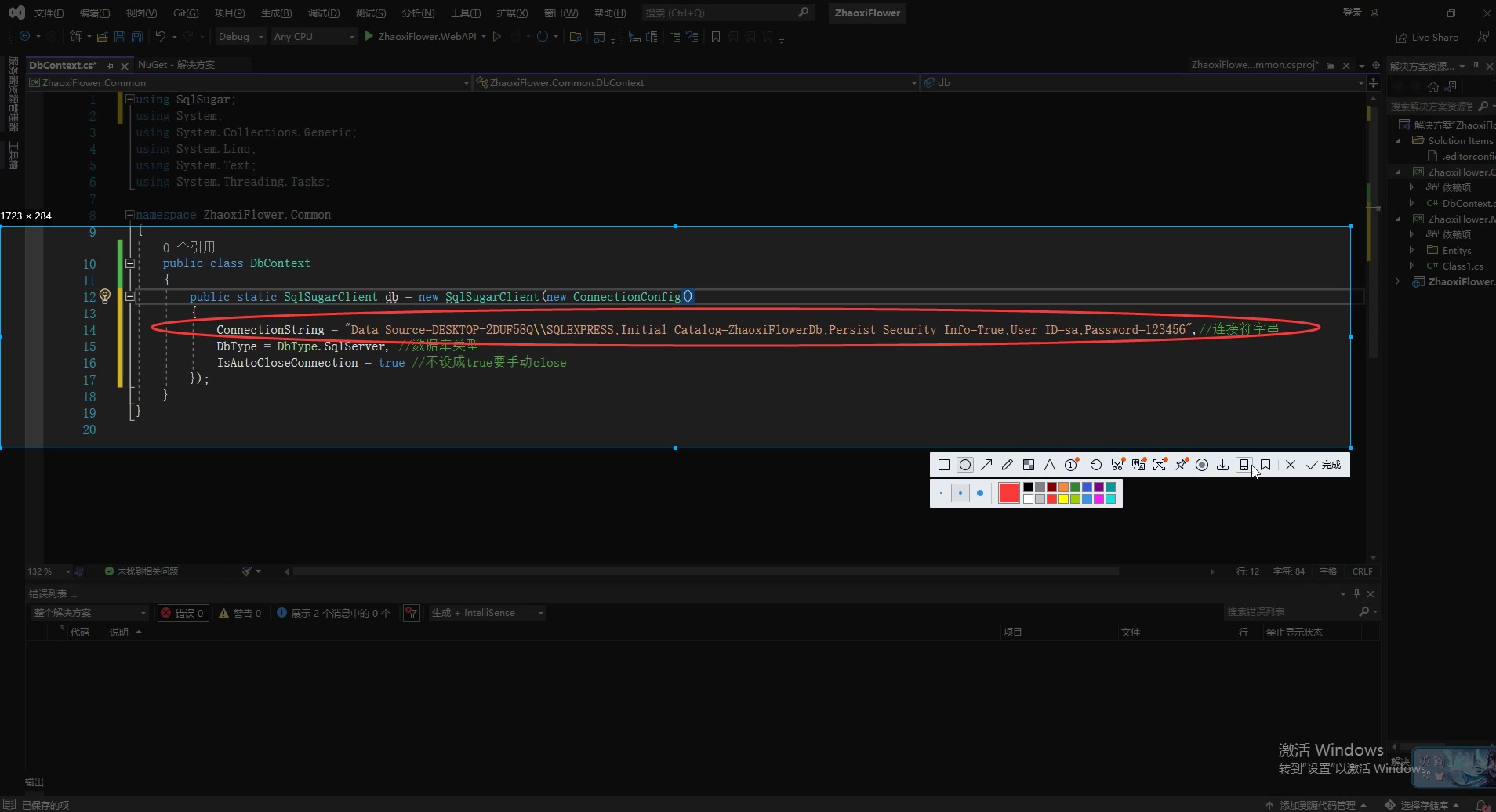
Task: Open the 工具(T) menu
Action: 466,13
